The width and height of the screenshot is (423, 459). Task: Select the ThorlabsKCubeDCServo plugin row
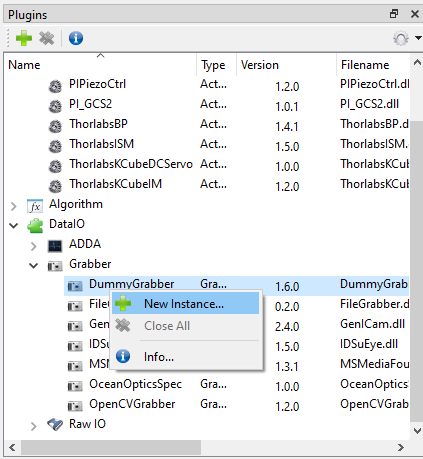point(207,164)
